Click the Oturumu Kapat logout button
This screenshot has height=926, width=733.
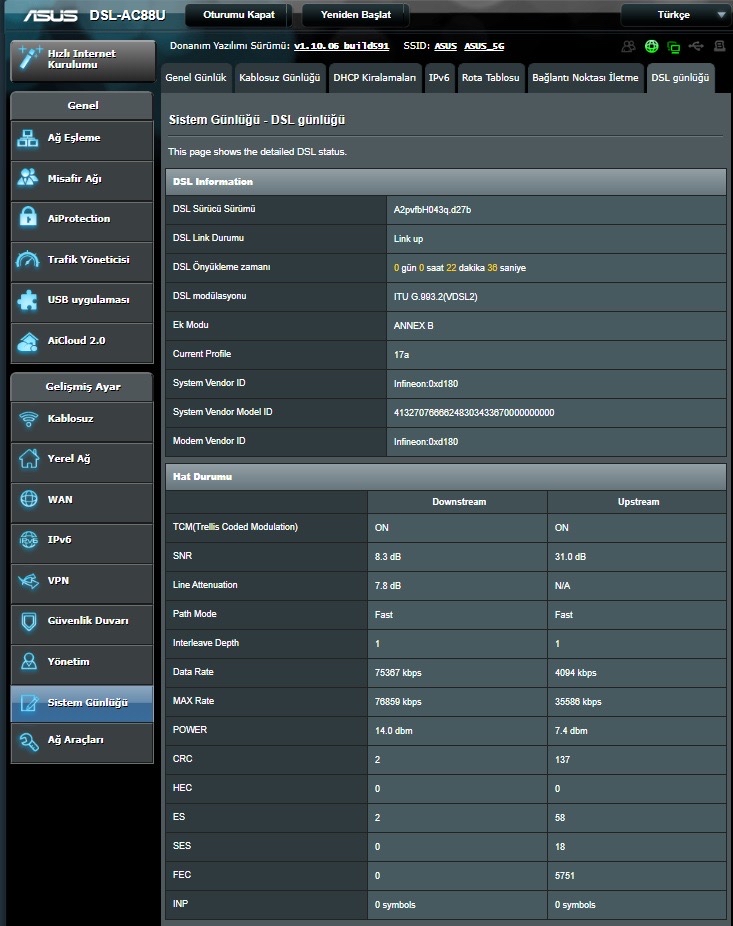239,15
